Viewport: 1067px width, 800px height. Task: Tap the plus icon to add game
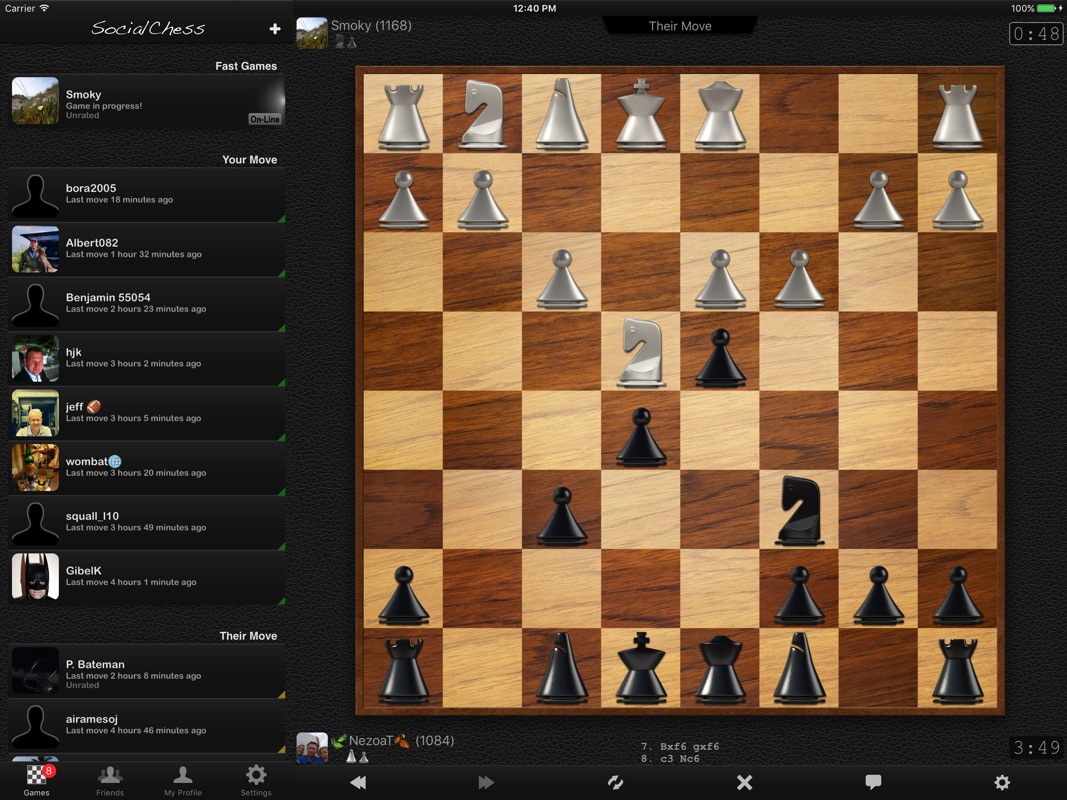(275, 29)
